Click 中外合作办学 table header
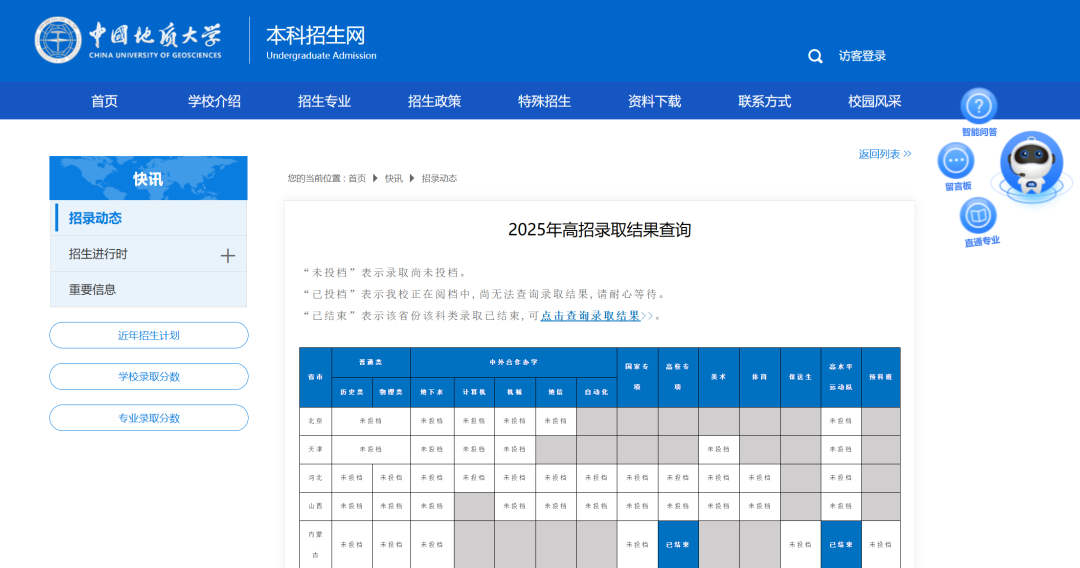The width and height of the screenshot is (1080, 568). click(514, 362)
